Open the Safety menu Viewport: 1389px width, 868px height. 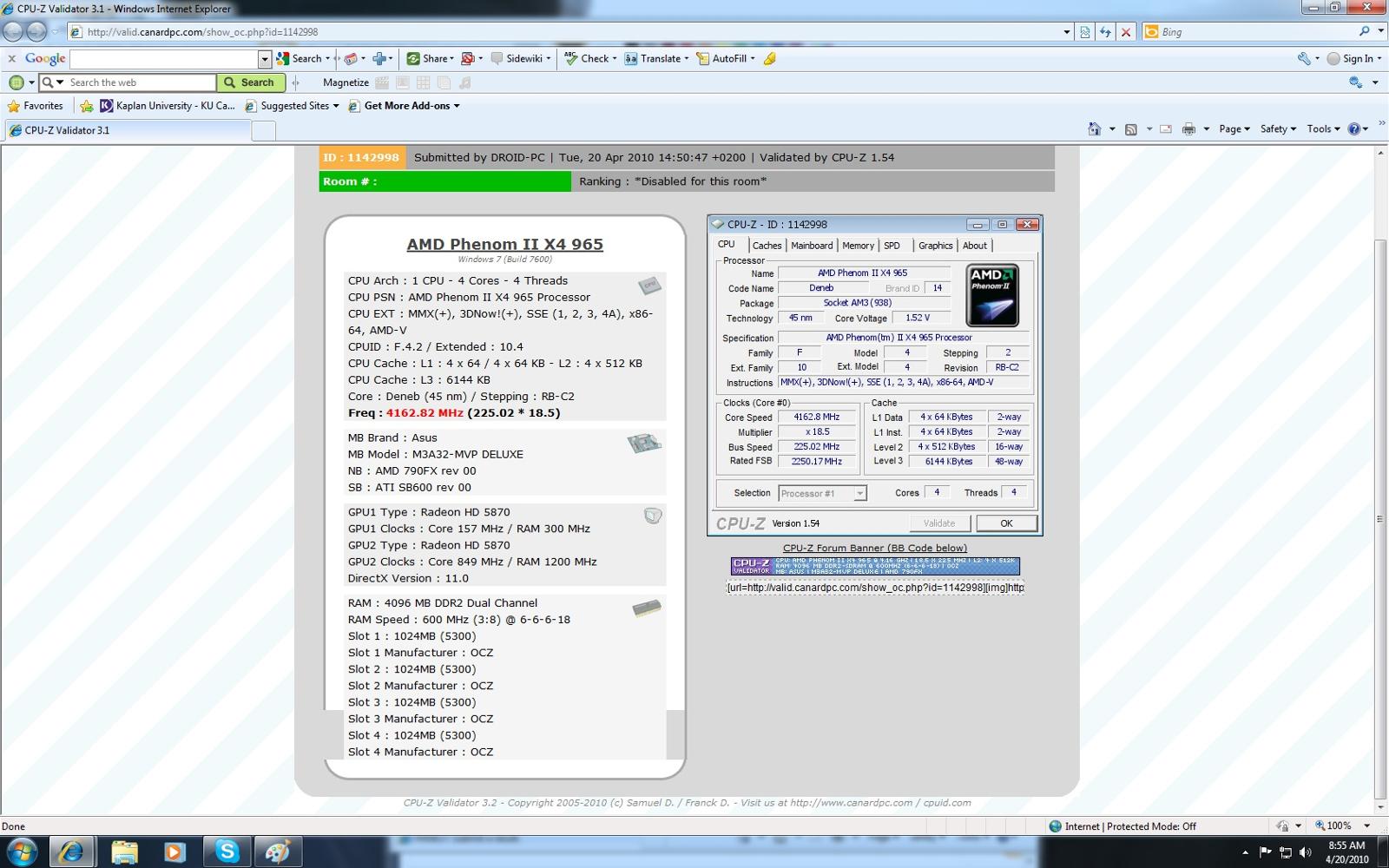point(1278,128)
